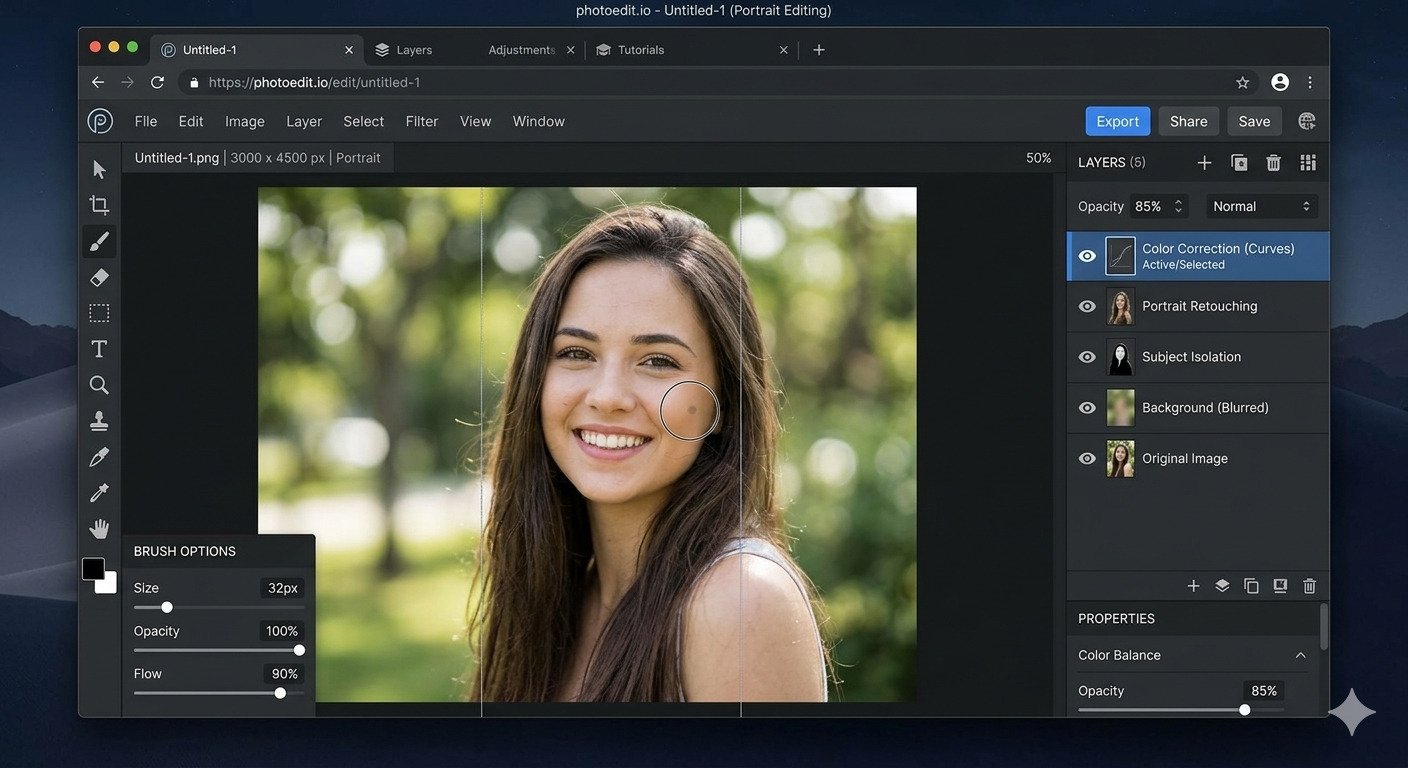The height and width of the screenshot is (768, 1408).
Task: Click the brush Opacity 100% field
Action: (x=282, y=631)
